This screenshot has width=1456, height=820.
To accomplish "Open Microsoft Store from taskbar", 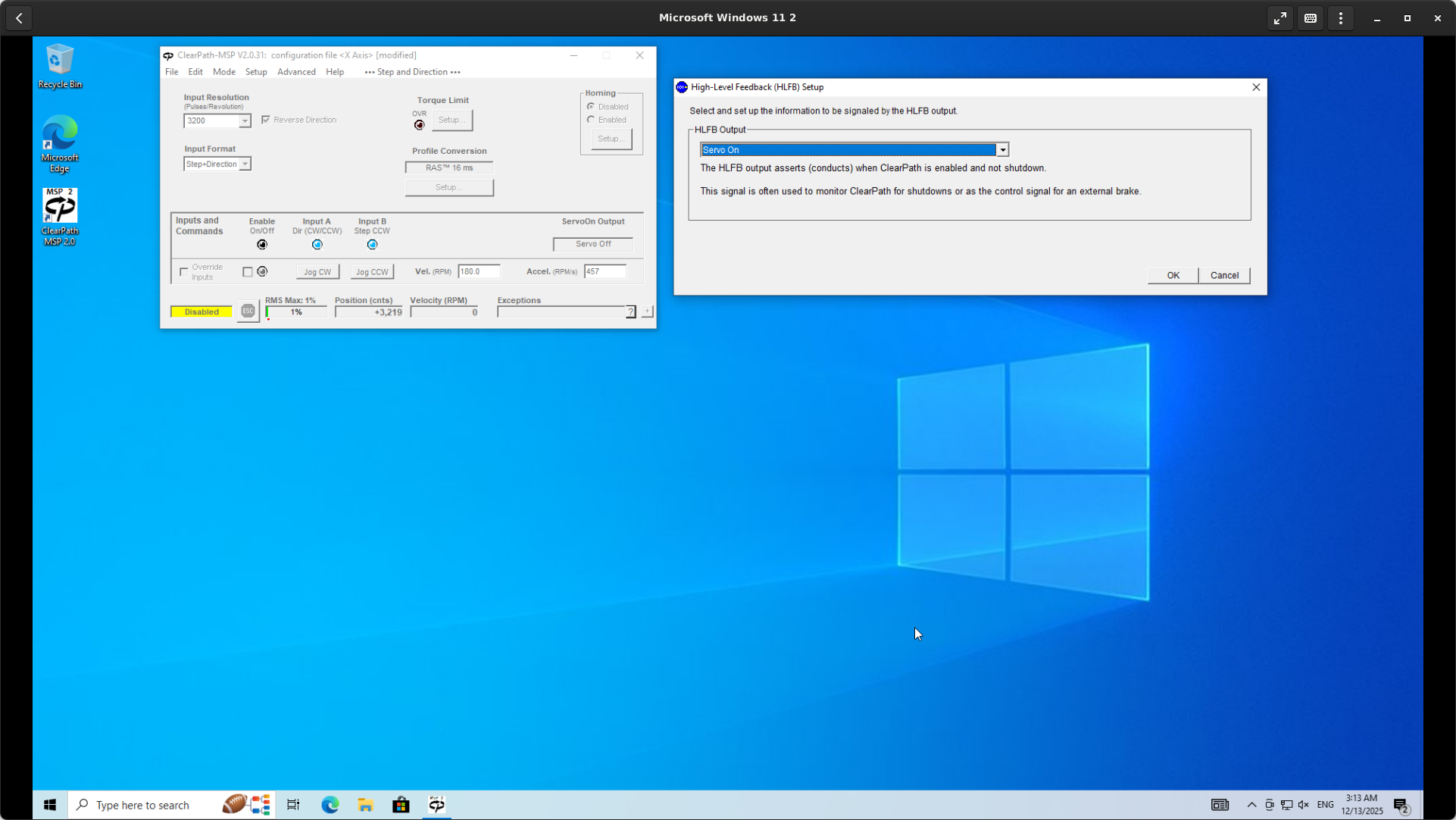I will click(x=401, y=805).
